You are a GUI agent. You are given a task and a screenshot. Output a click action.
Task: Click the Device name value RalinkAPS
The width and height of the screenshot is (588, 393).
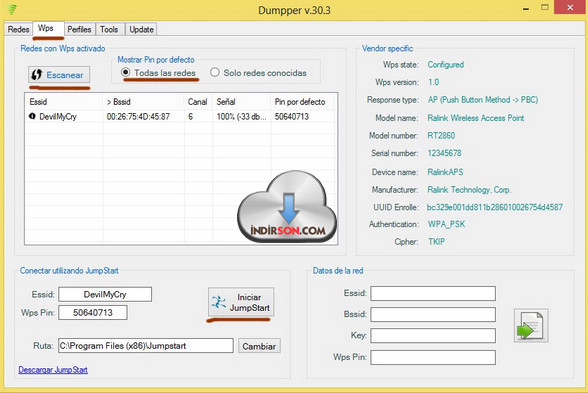click(x=445, y=172)
